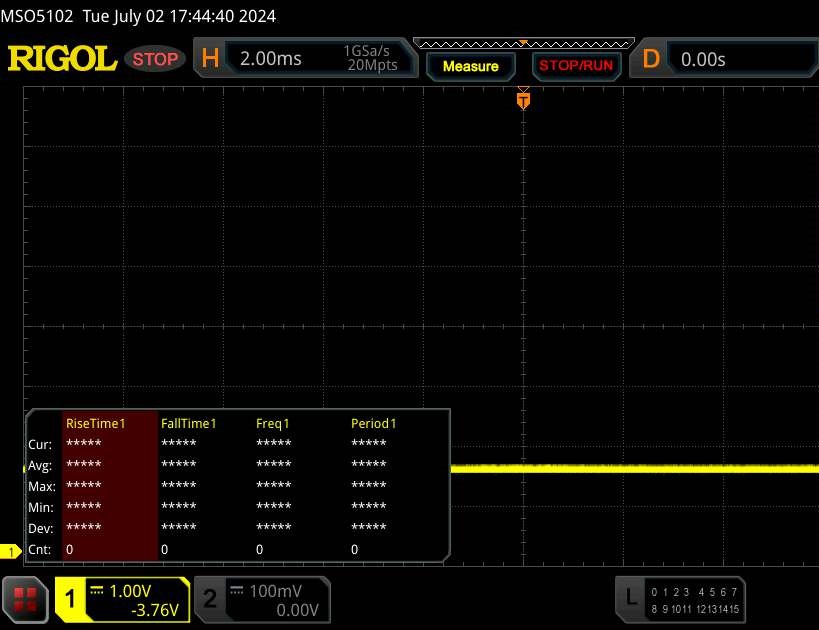The image size is (819, 630).
Task: Open channel 1 1.00V scale setting
Action: 130,591
